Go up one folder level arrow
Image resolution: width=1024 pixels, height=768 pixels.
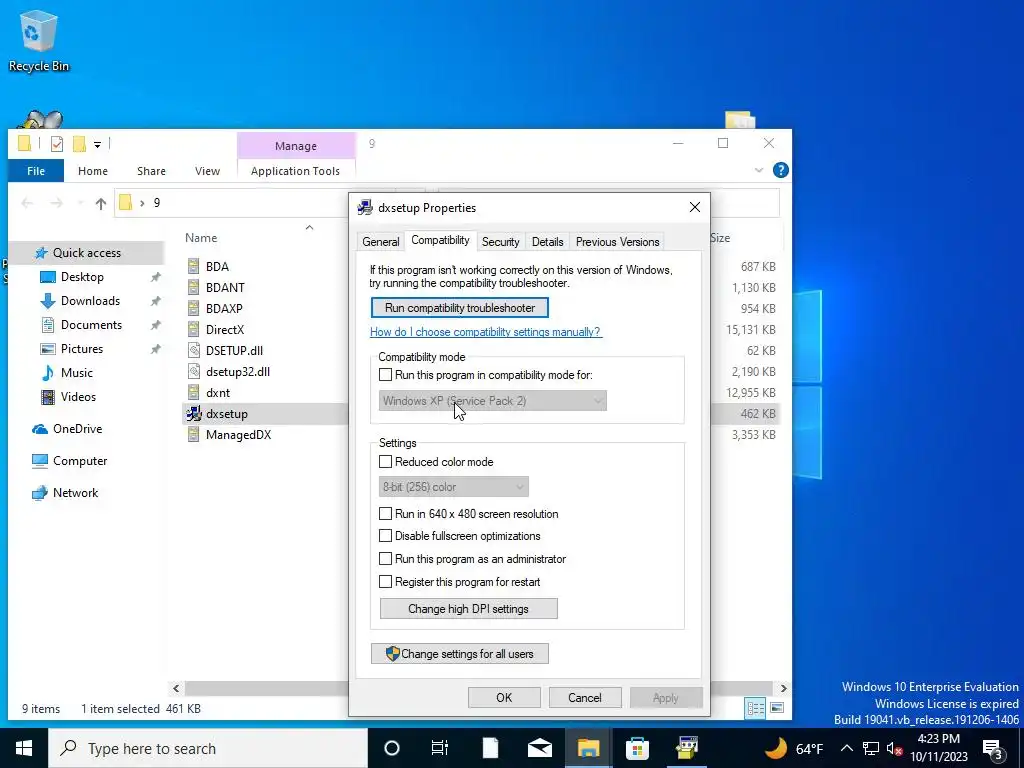pos(101,204)
